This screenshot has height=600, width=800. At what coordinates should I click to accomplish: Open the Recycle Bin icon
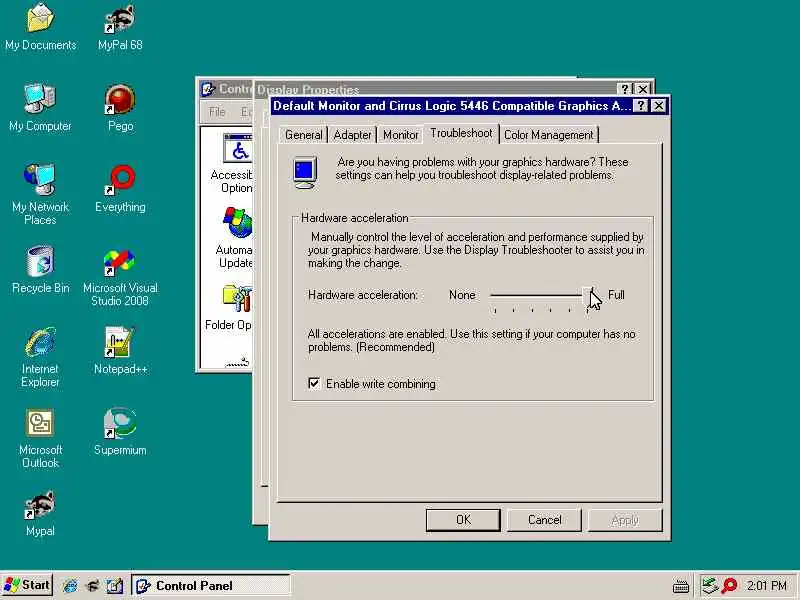pyautogui.click(x=40, y=269)
